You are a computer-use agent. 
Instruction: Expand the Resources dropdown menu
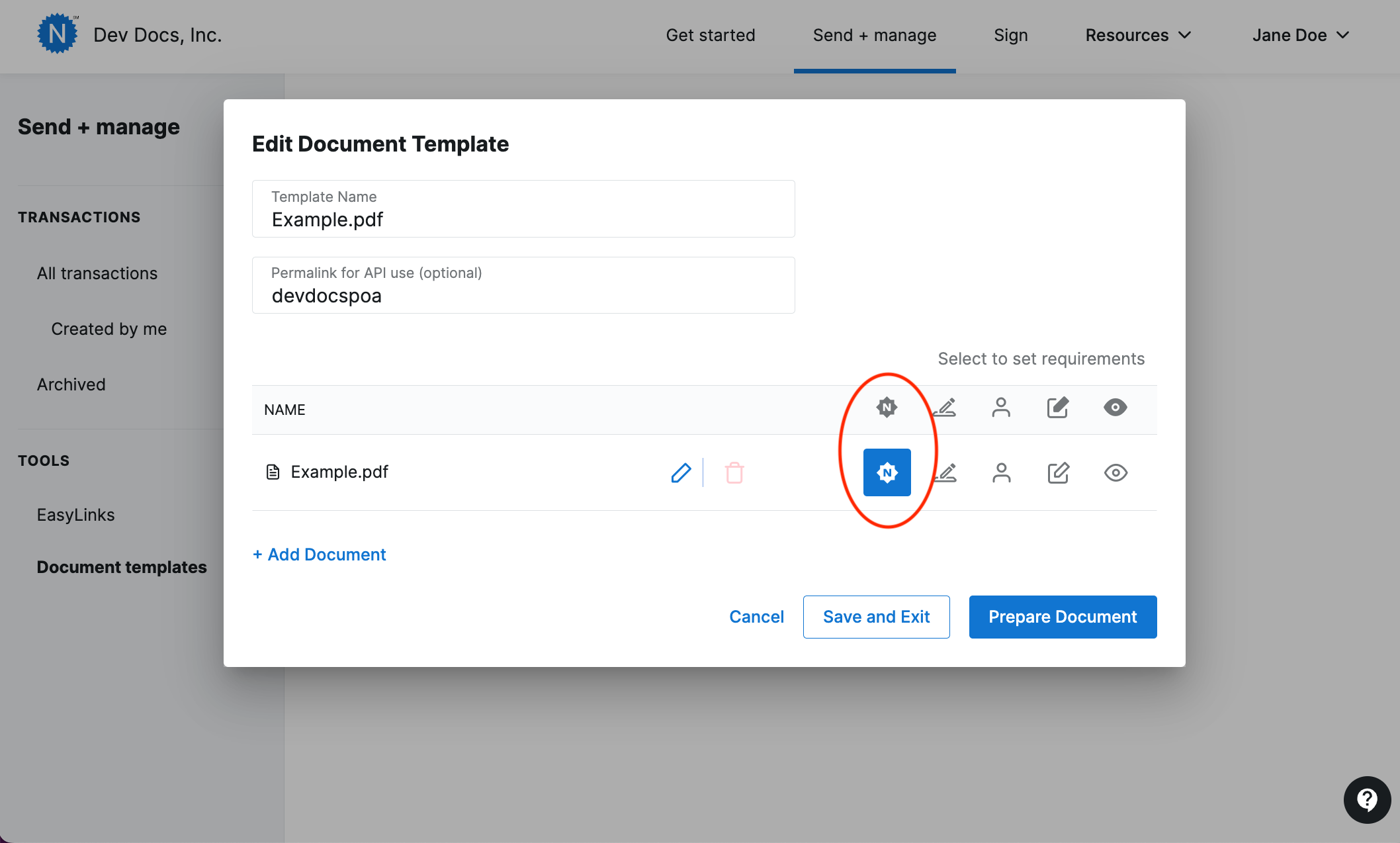1138,35
